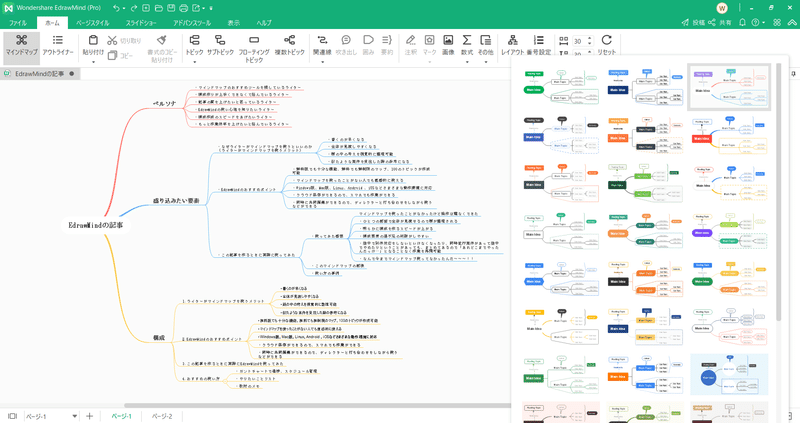
Task: Expand the 関連線 dropdown arrow
Action: pos(322,62)
